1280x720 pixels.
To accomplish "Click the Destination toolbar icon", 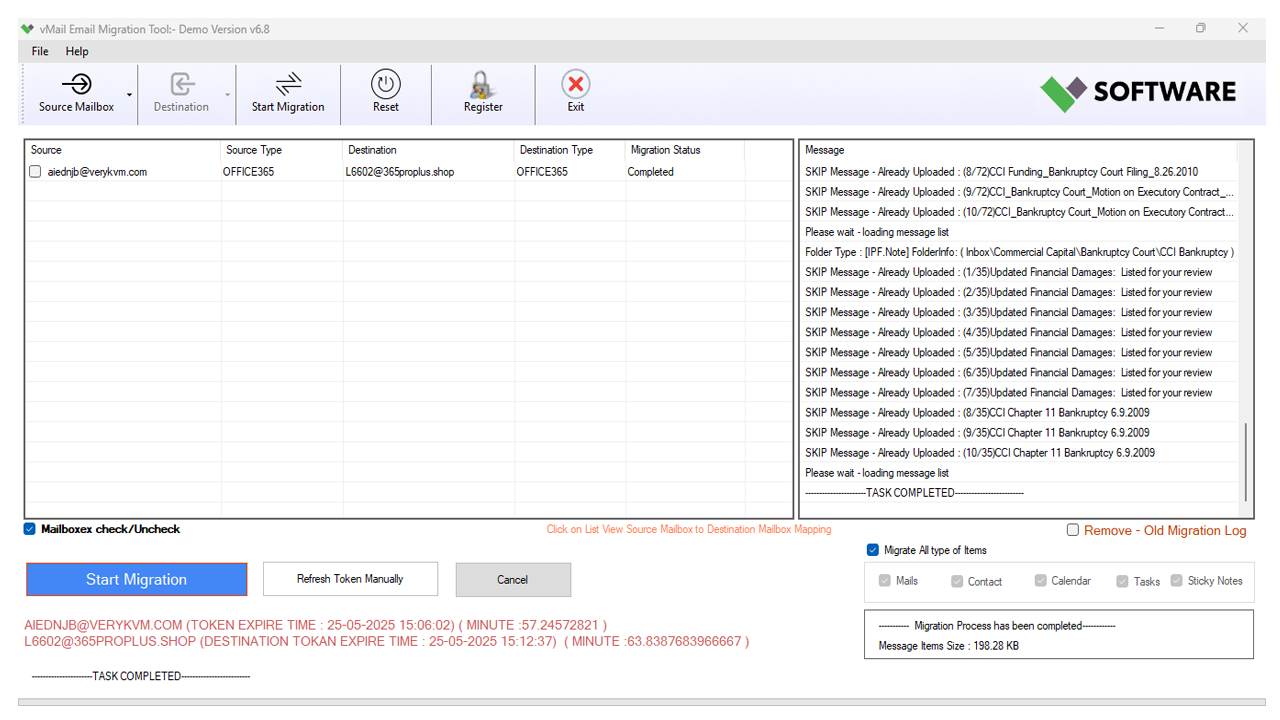I will [181, 84].
